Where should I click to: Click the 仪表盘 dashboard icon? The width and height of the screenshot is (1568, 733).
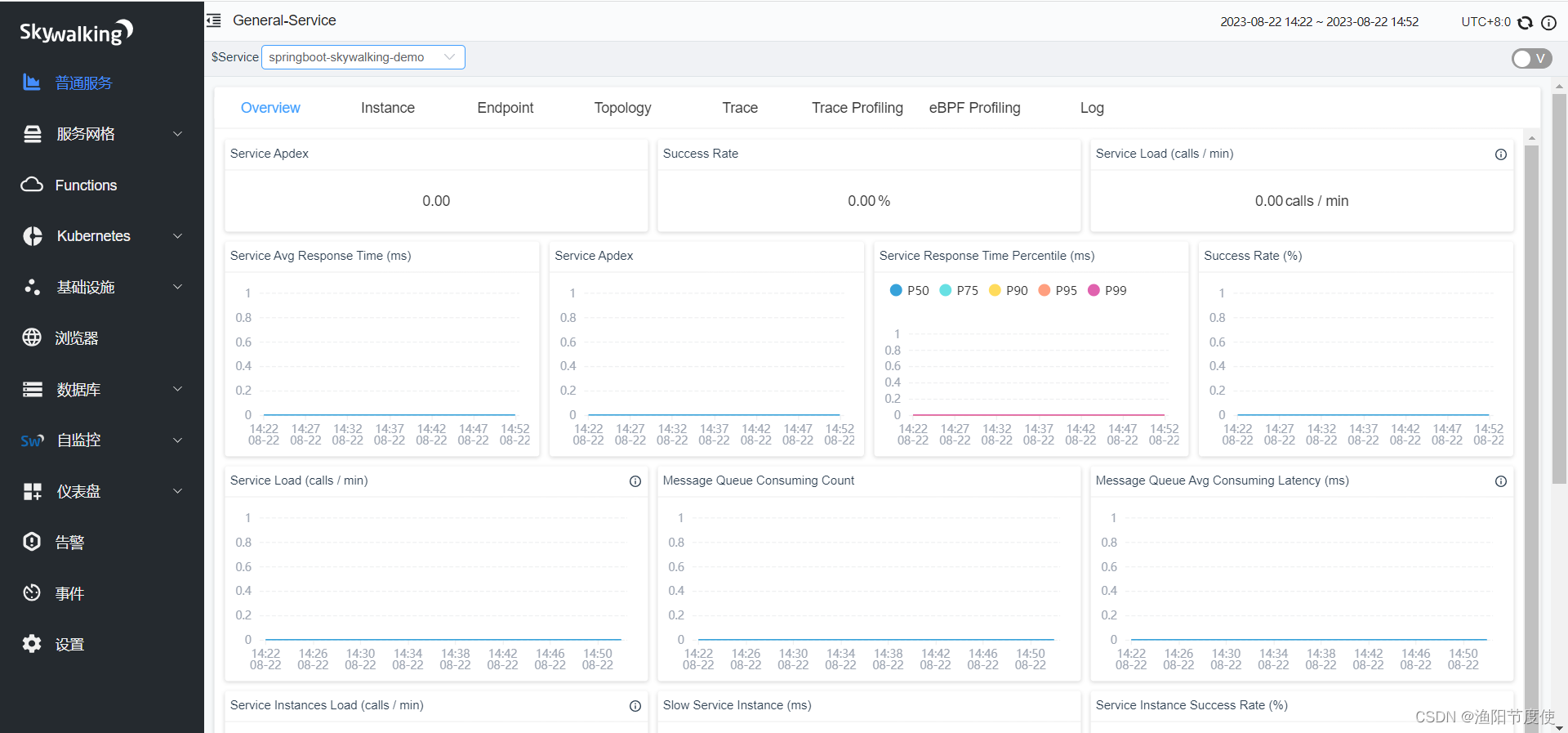(x=32, y=491)
